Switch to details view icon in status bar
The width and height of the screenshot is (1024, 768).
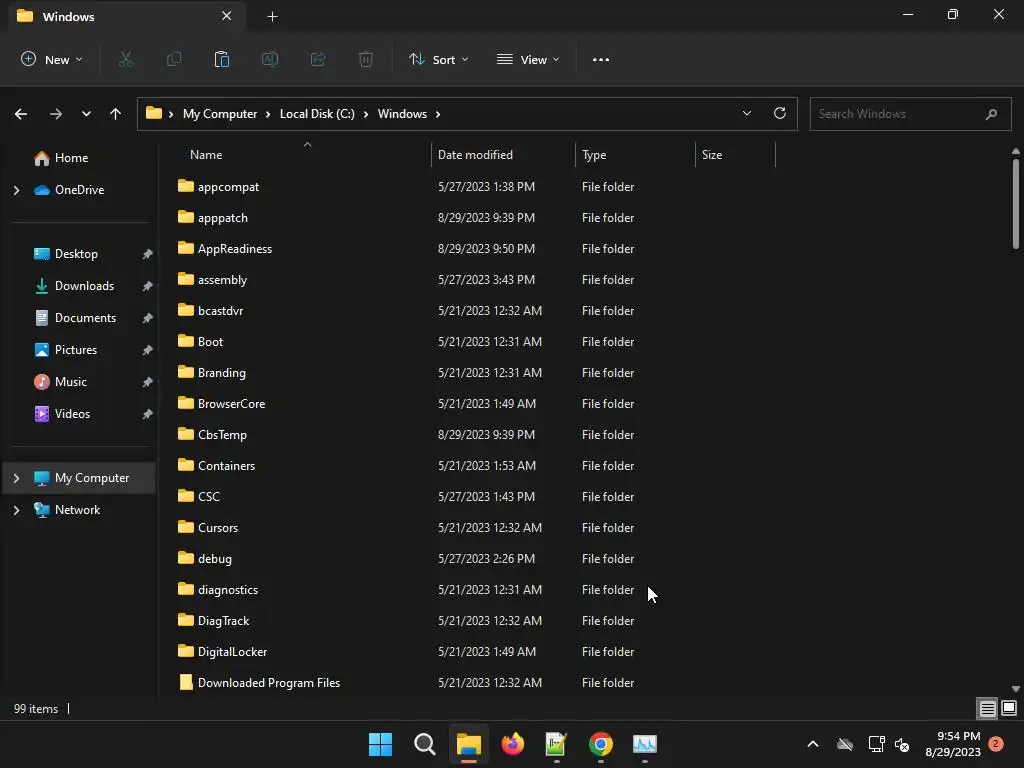coord(987,709)
